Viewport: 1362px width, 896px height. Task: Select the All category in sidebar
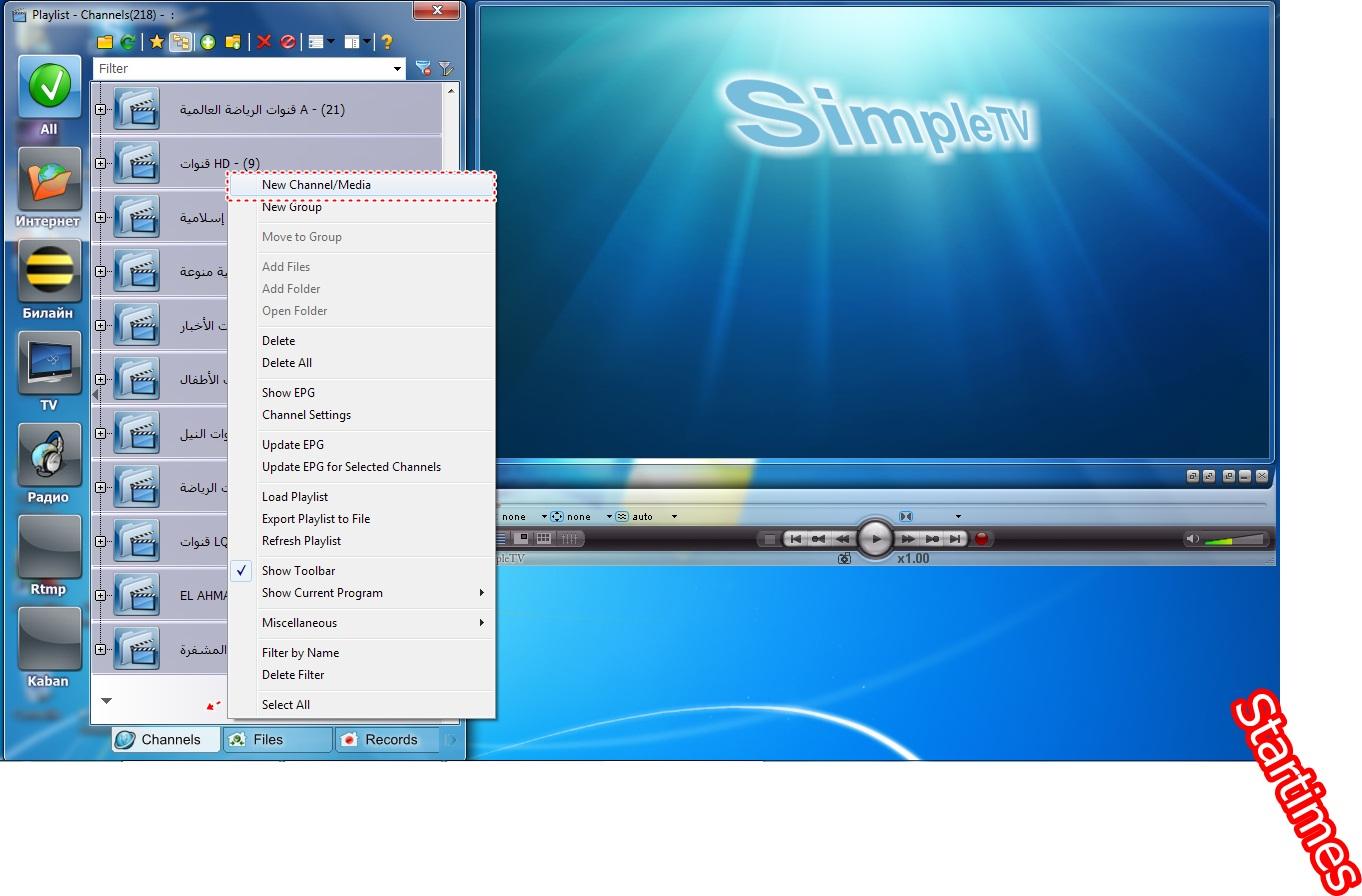pos(48,96)
